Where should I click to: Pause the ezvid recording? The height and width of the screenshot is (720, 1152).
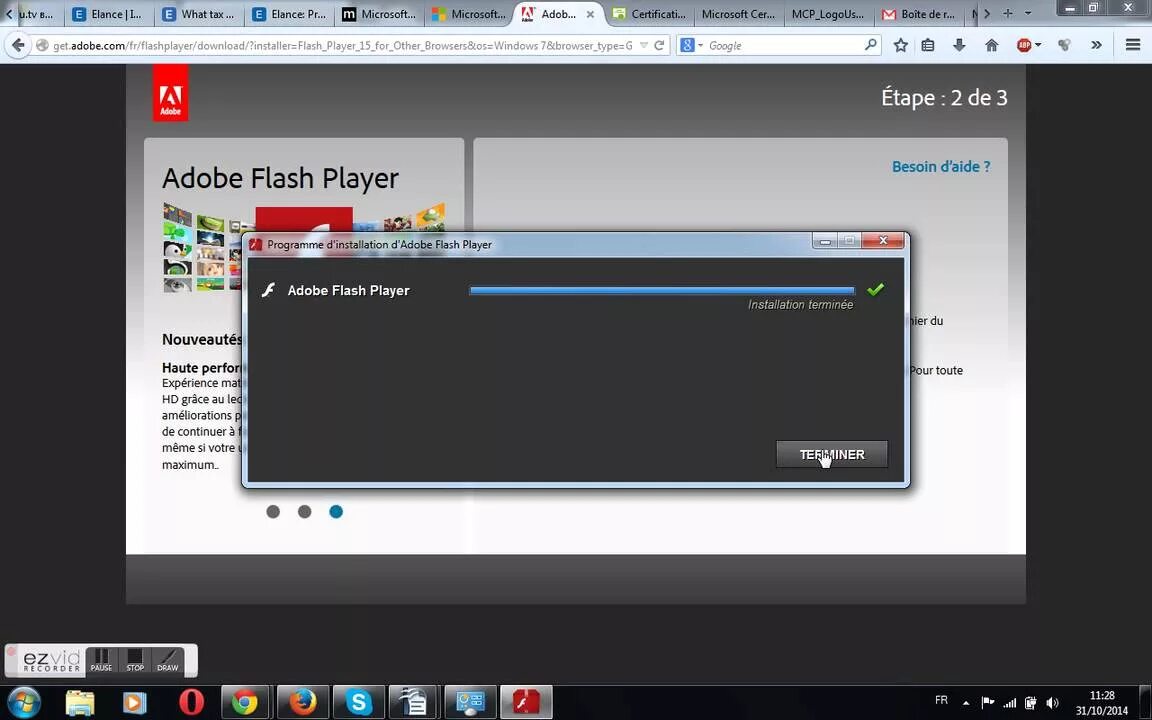(x=101, y=660)
